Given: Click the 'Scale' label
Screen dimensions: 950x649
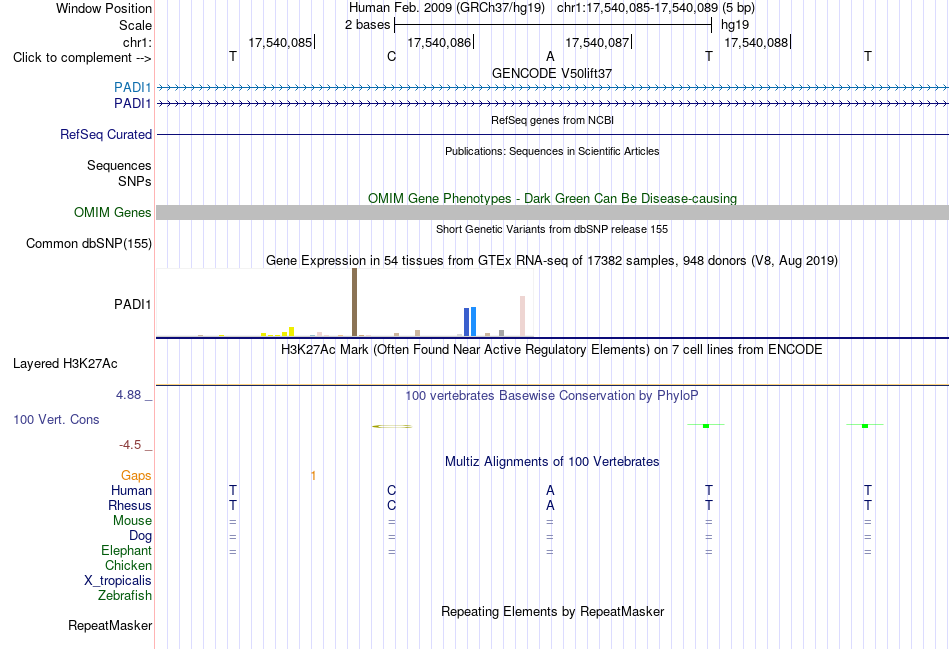Looking at the screenshot, I should [x=135, y=25].
